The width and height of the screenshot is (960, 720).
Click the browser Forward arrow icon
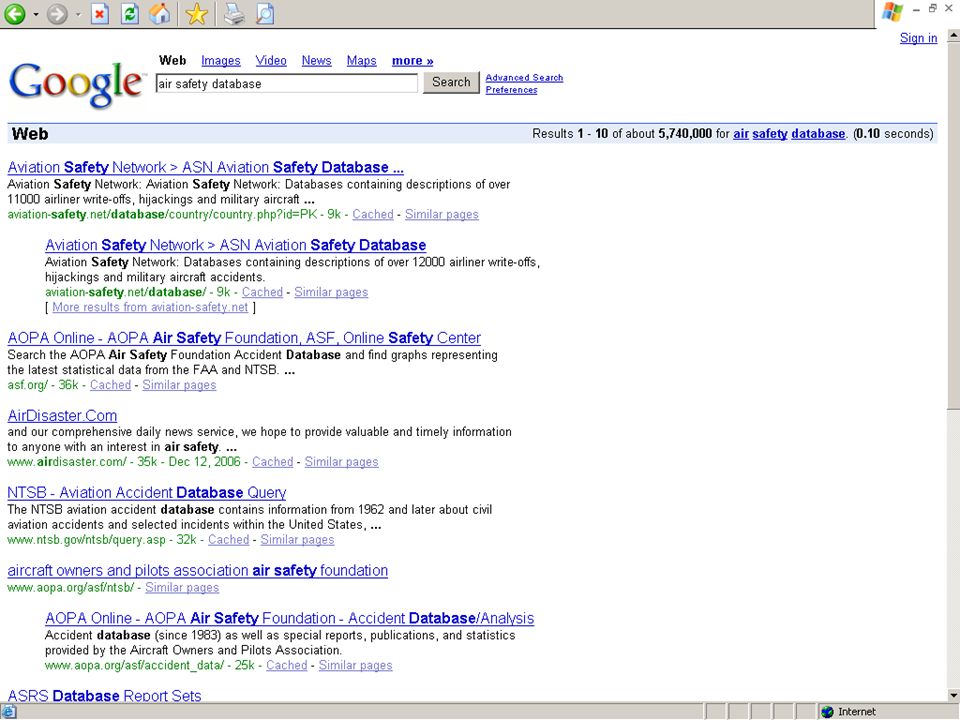(58, 13)
